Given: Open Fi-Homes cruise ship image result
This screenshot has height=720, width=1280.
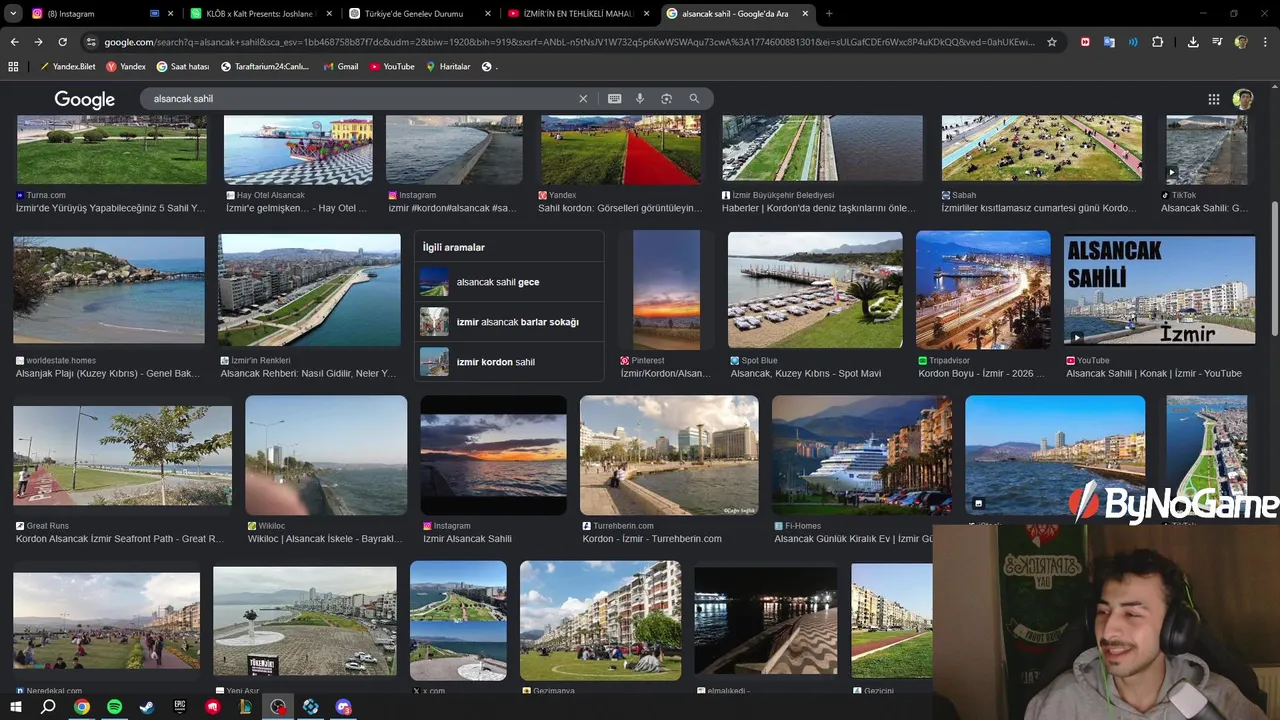Looking at the screenshot, I should pos(861,455).
